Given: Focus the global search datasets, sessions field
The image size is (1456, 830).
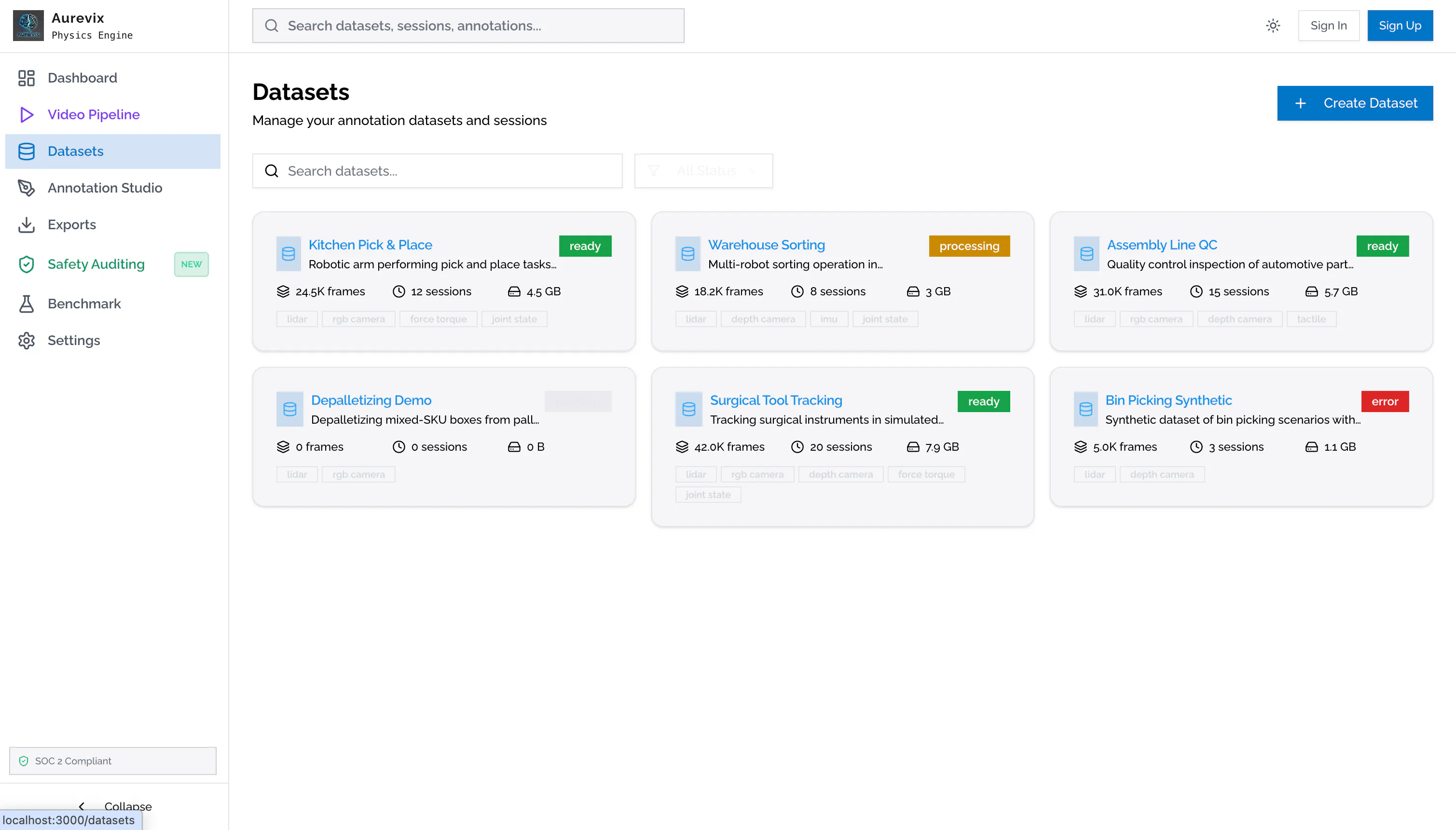Looking at the screenshot, I should tap(468, 26).
